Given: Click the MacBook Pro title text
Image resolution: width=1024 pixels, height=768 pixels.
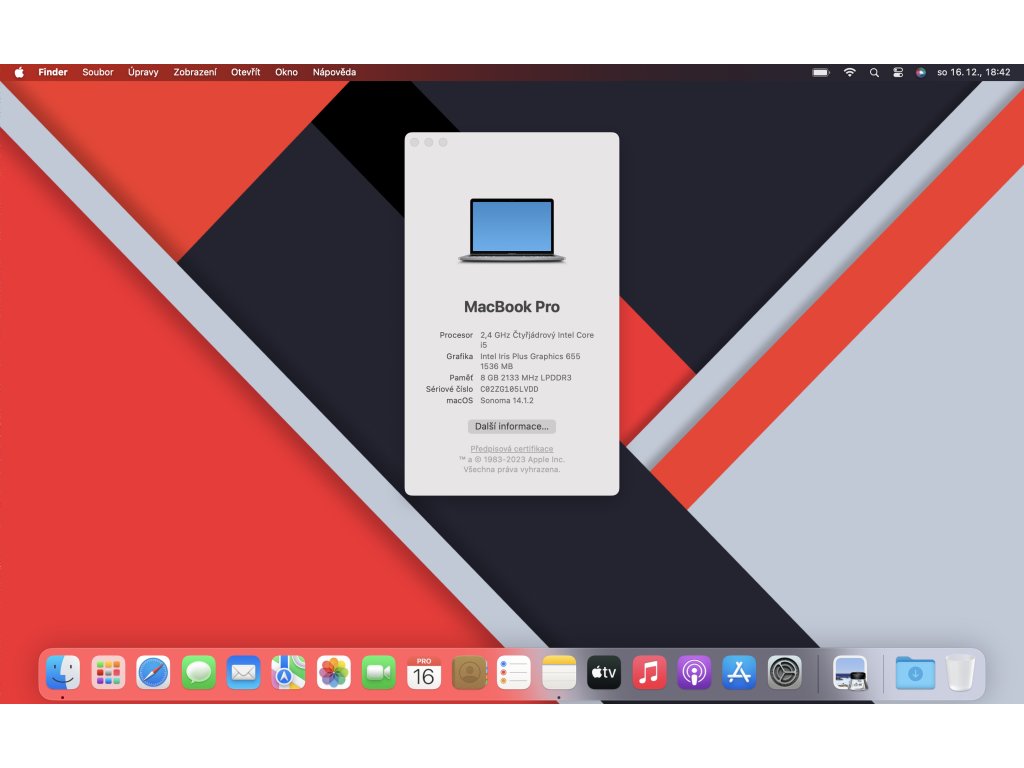Looking at the screenshot, I should click(512, 307).
